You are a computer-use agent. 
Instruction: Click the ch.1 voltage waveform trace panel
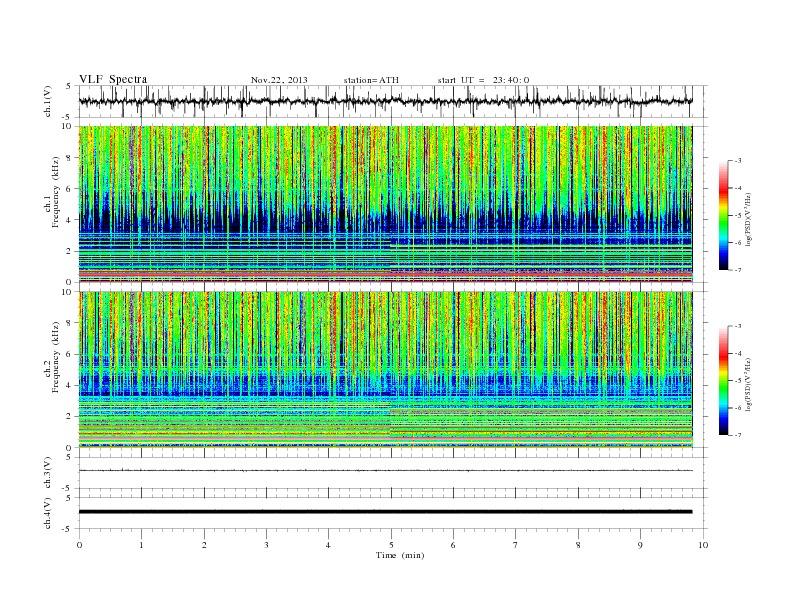(x=393, y=101)
